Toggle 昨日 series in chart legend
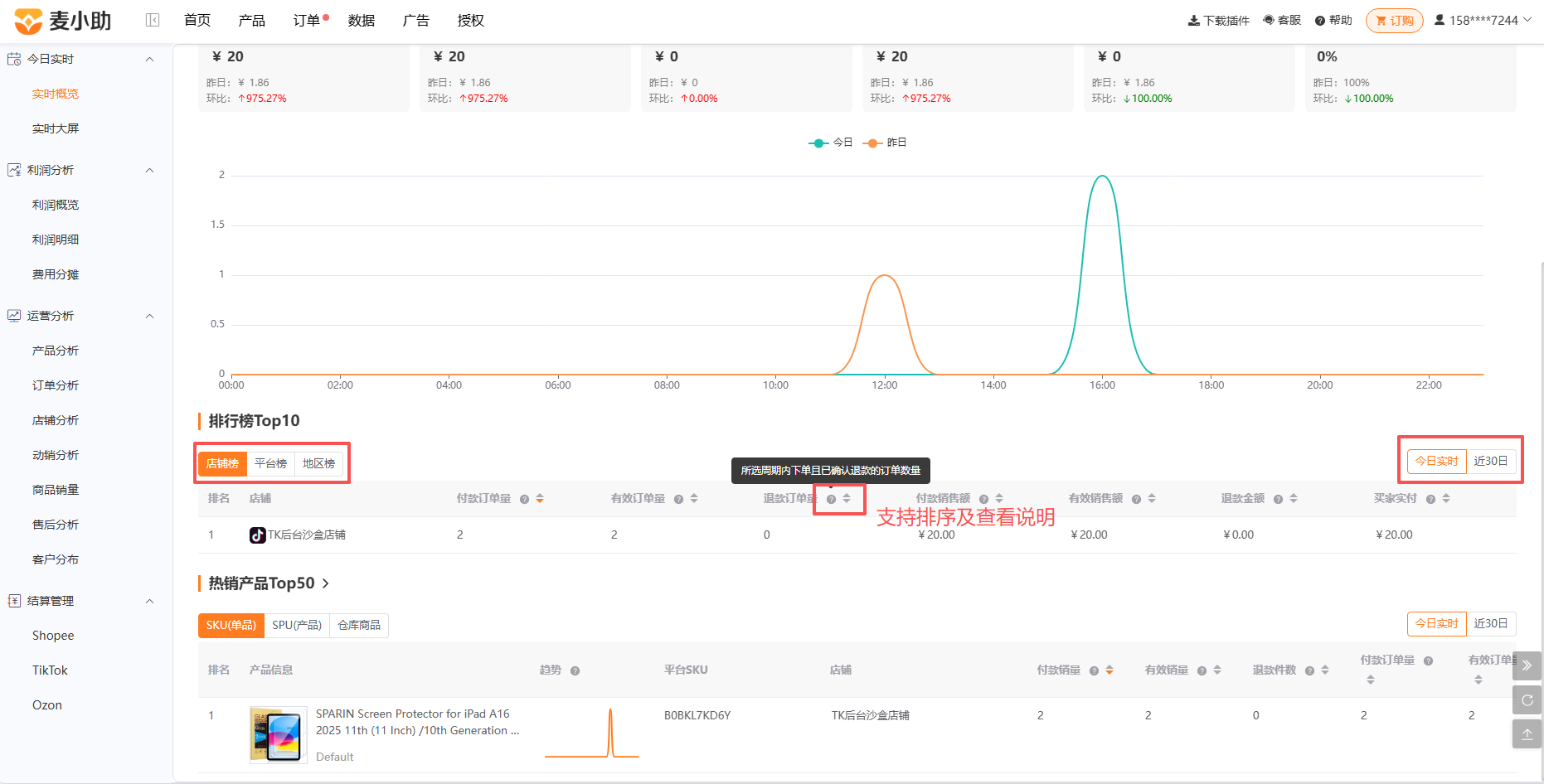Viewport: 1544px width, 784px height. tap(885, 143)
